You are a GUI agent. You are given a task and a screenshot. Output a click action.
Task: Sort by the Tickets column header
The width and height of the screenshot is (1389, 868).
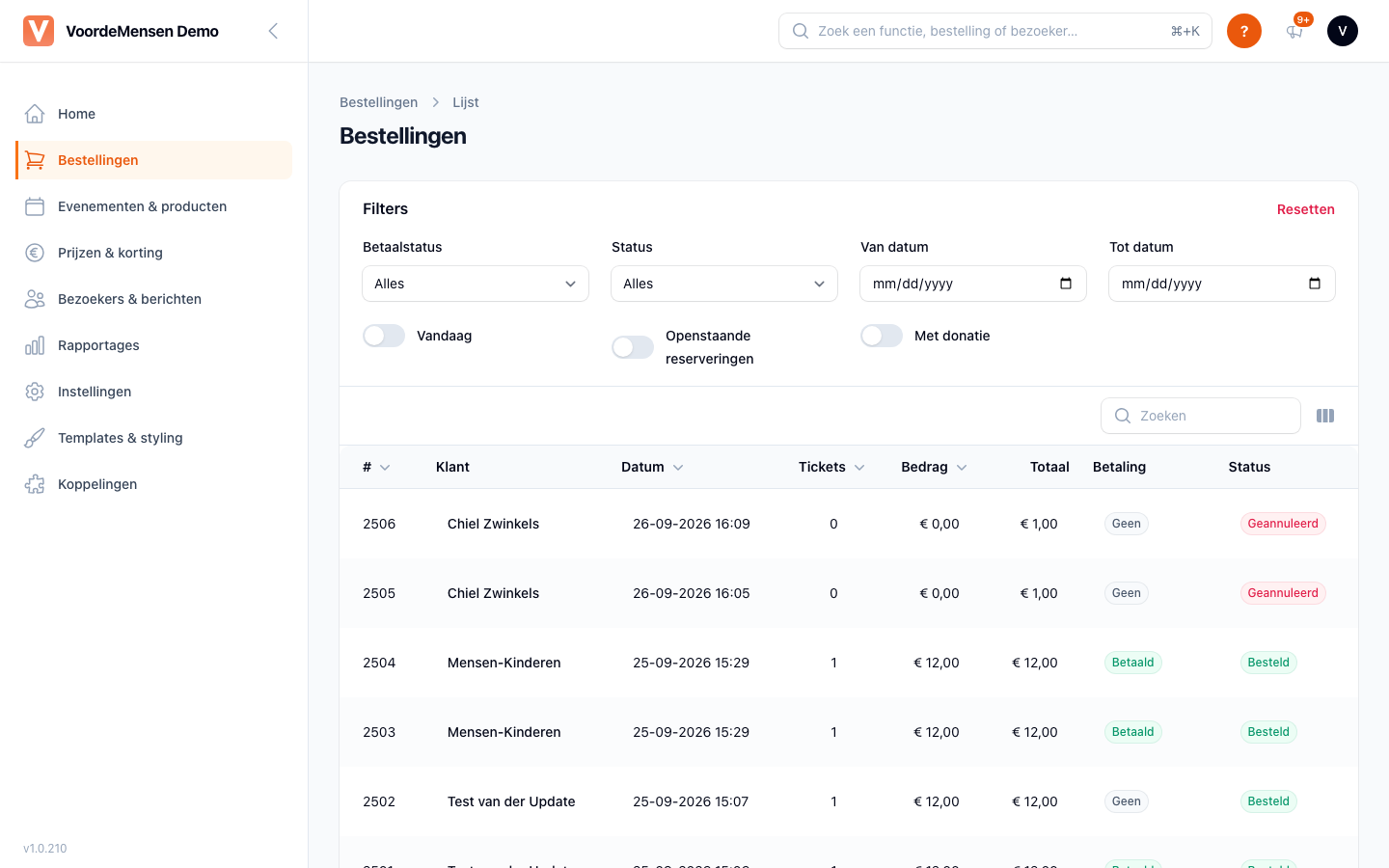pyautogui.click(x=831, y=467)
